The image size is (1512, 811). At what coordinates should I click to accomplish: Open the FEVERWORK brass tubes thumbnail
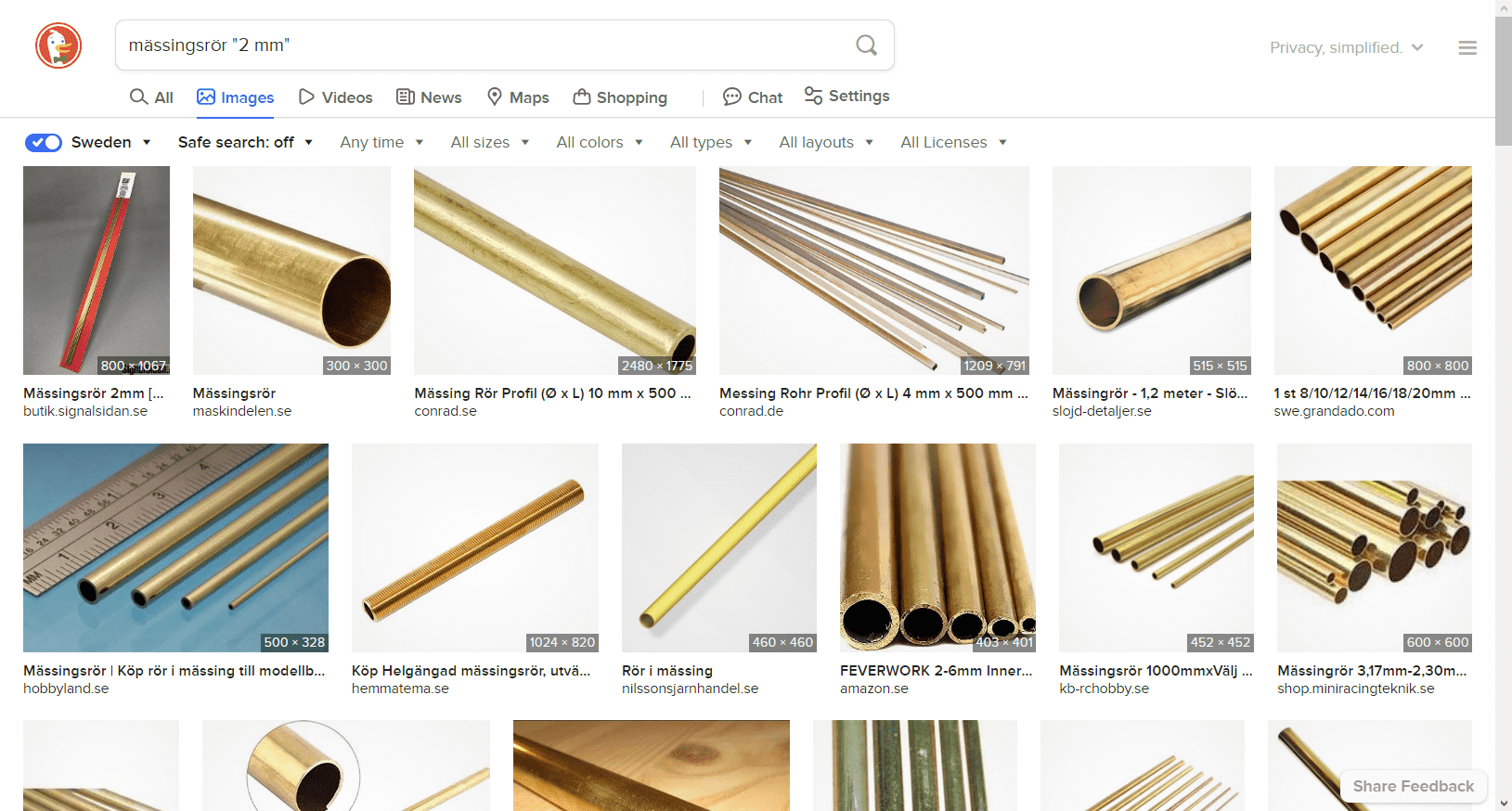[937, 547]
